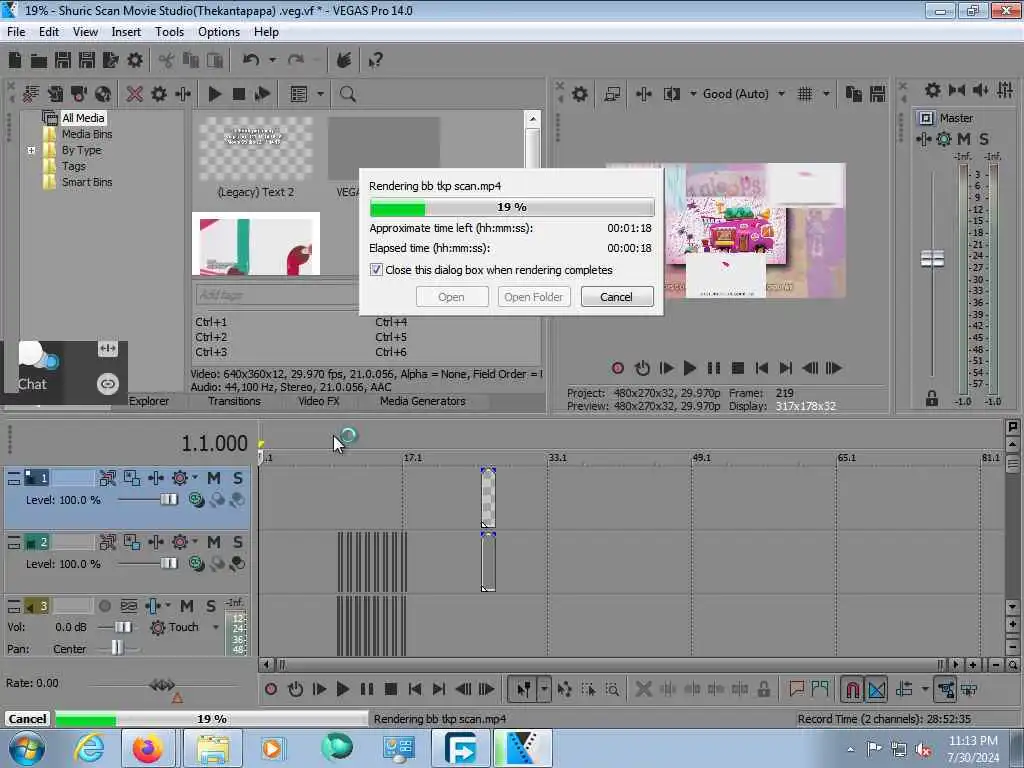This screenshot has height=768, width=1024.
Task: Open Split Screen View dropdown arrow
Action: point(693,94)
